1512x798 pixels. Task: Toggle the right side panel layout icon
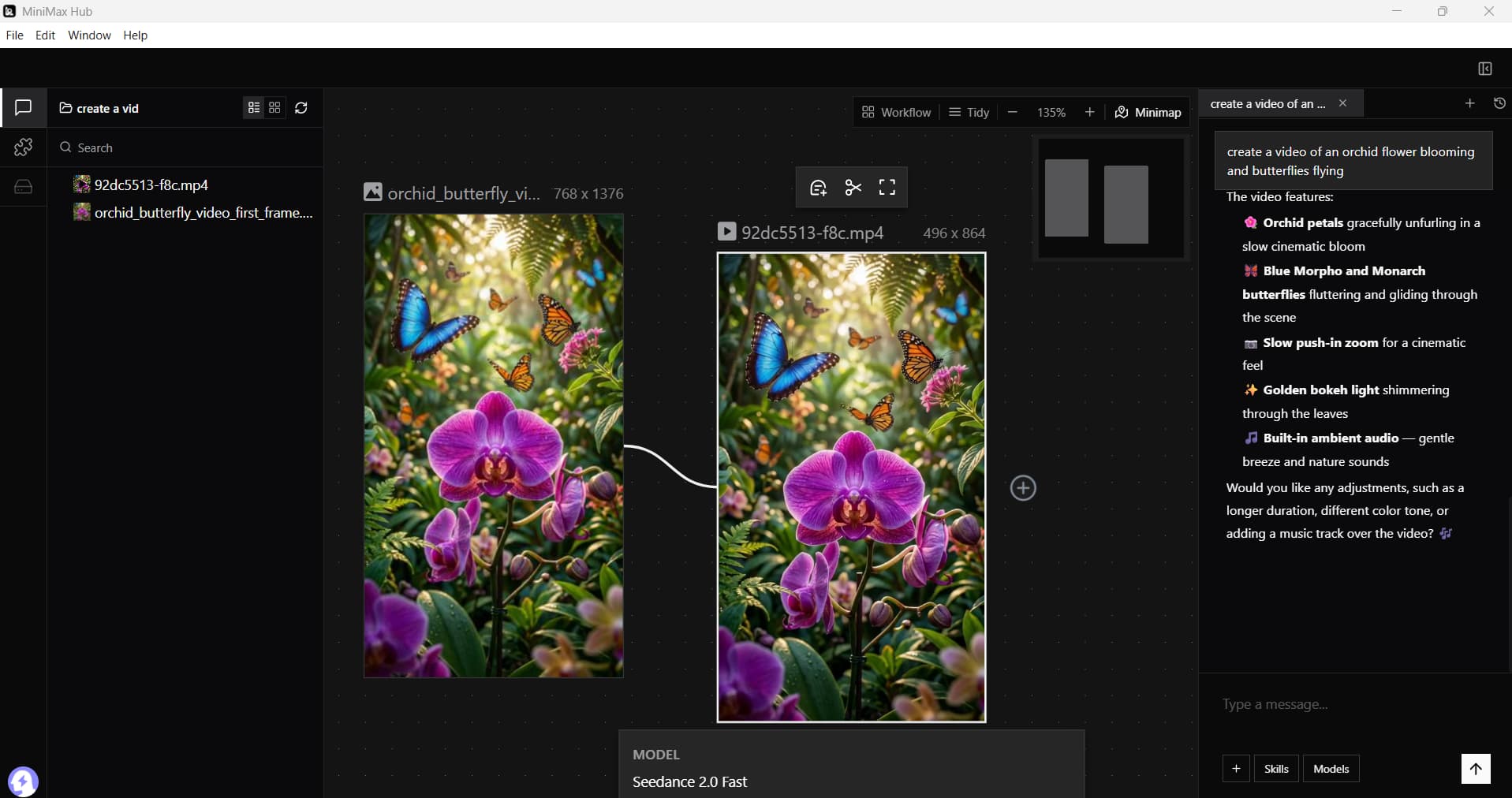tap(1484, 69)
